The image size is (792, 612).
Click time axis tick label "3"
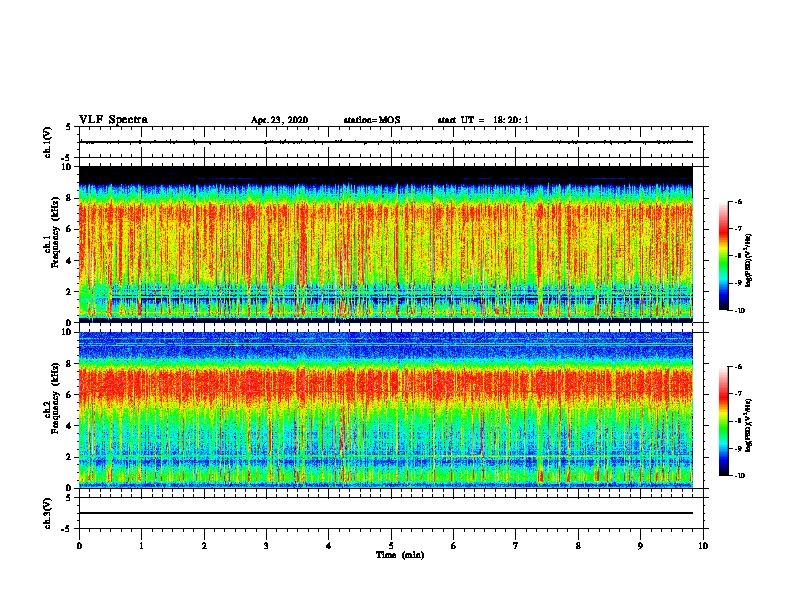pyautogui.click(x=266, y=546)
